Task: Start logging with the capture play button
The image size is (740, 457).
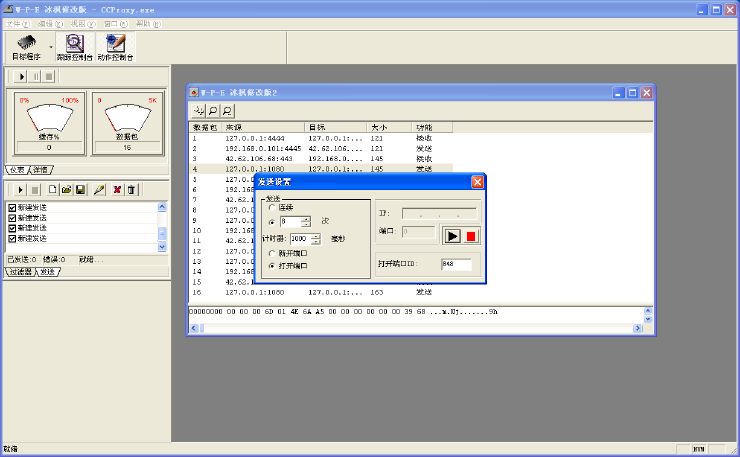Action: pyautogui.click(x=21, y=76)
